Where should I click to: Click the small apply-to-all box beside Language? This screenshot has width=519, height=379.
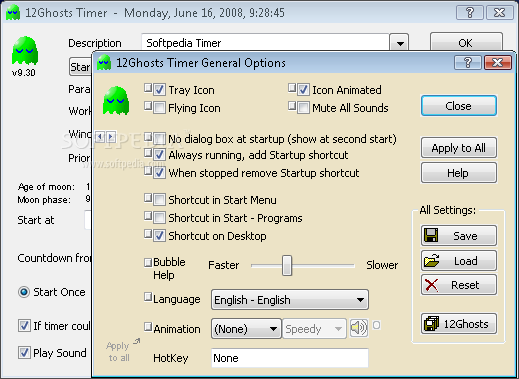148,297
